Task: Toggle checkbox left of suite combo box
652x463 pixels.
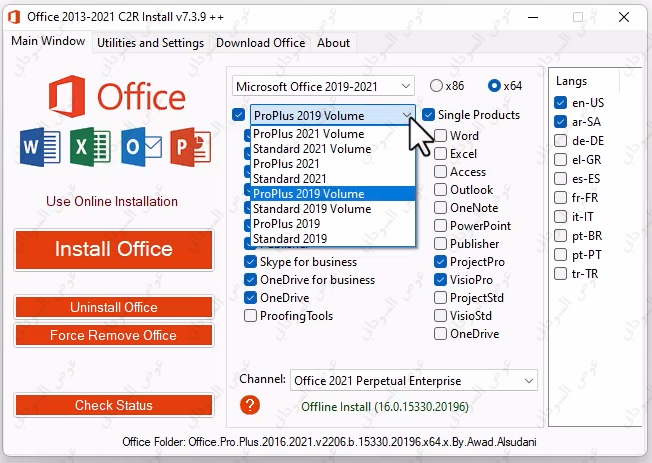Action: [x=239, y=115]
